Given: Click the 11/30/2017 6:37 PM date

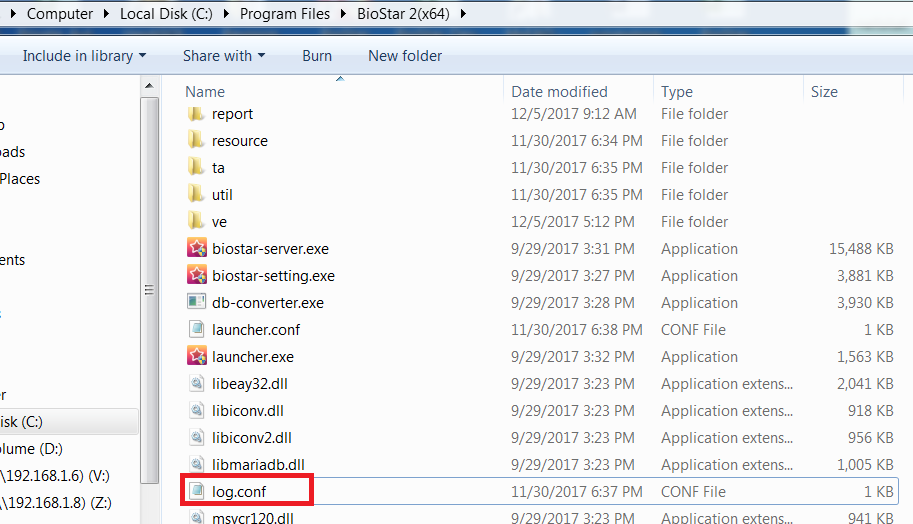Looking at the screenshot, I should (x=576, y=491).
